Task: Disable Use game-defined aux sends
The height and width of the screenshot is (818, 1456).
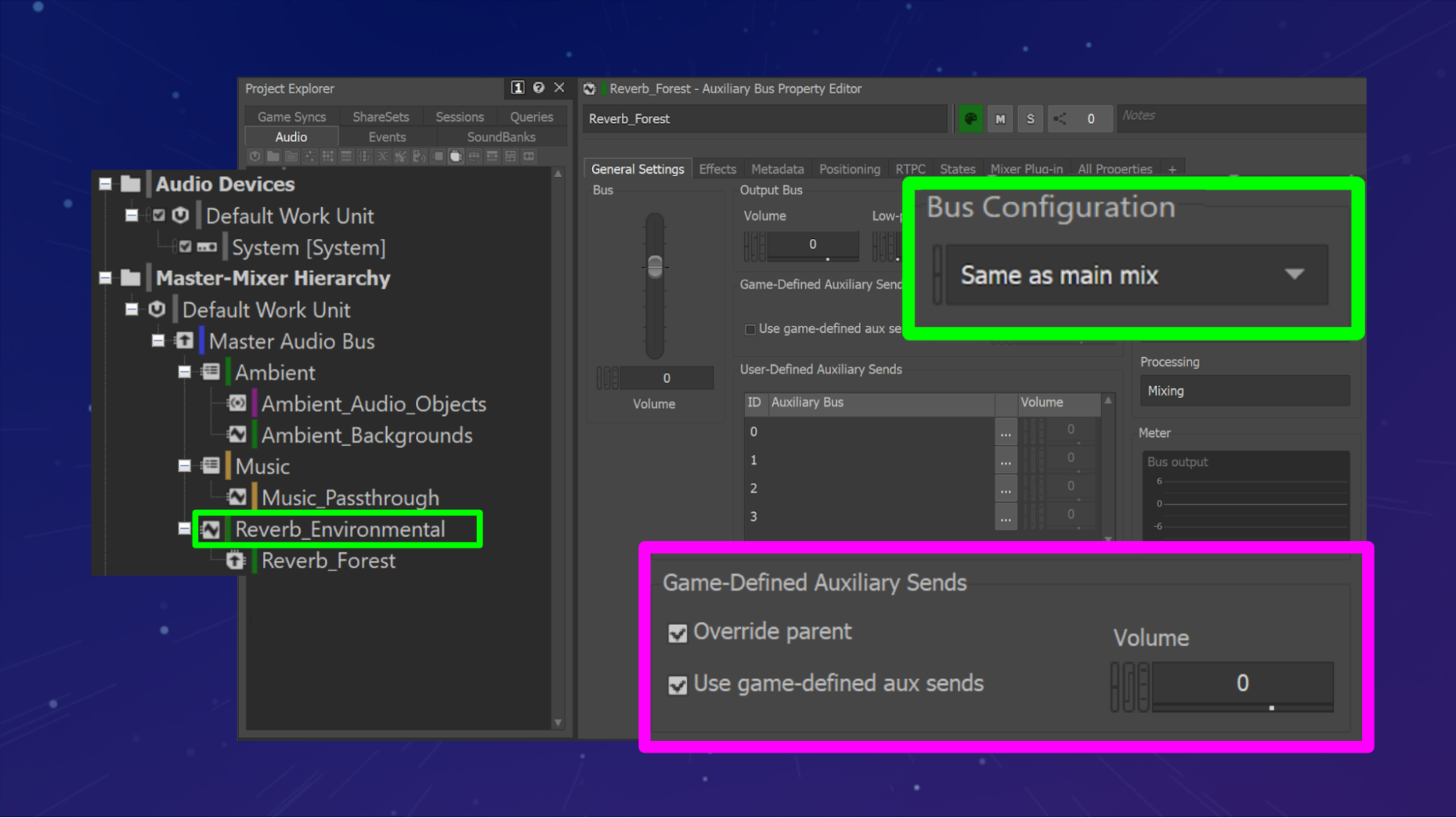Action: (x=677, y=684)
